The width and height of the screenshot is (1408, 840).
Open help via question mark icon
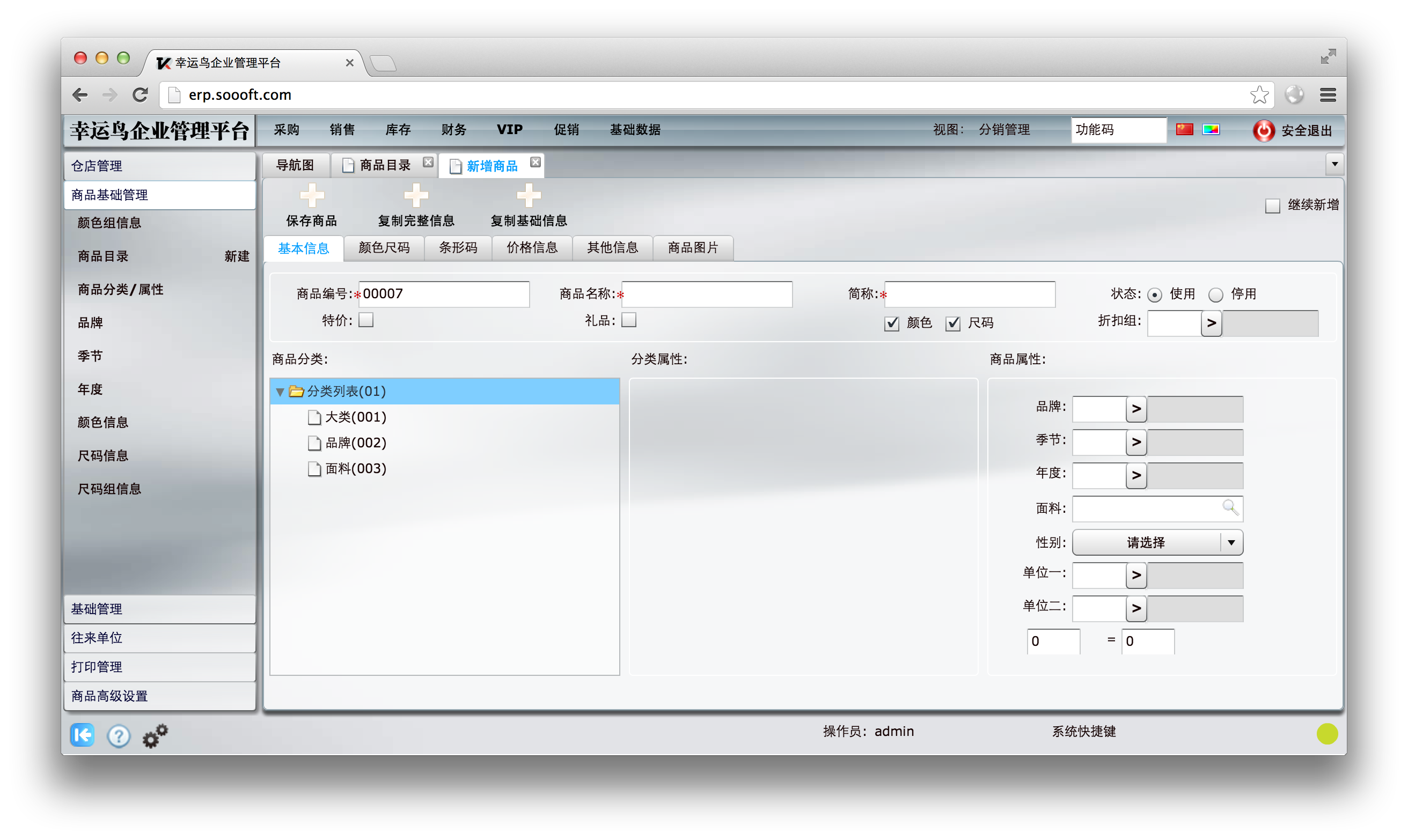(x=119, y=735)
